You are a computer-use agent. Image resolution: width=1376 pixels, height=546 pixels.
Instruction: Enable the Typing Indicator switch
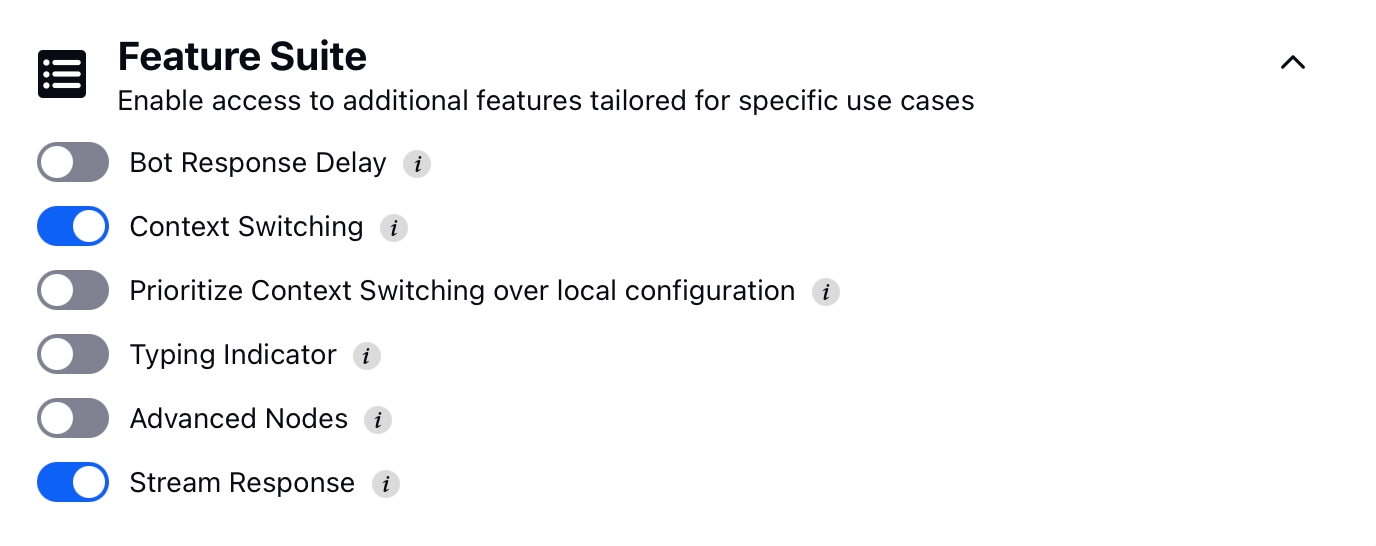click(73, 354)
